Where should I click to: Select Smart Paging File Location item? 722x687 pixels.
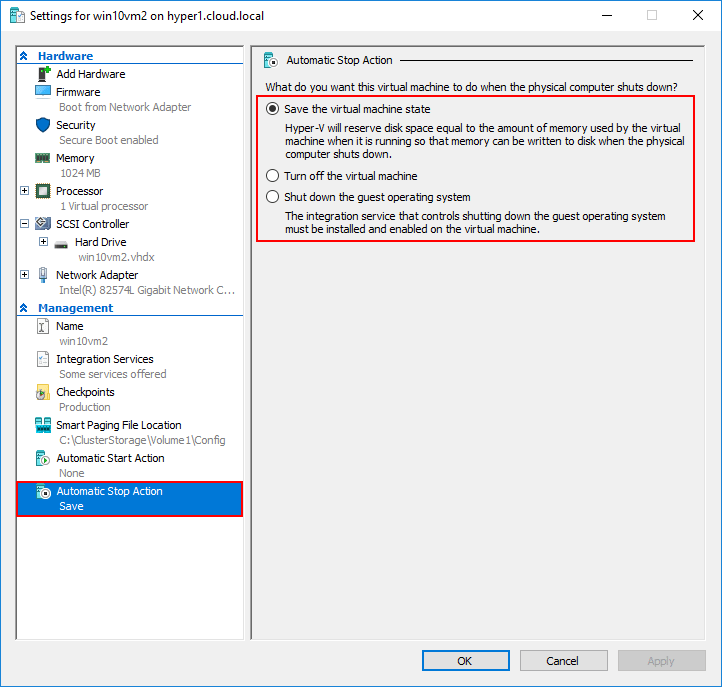point(119,425)
